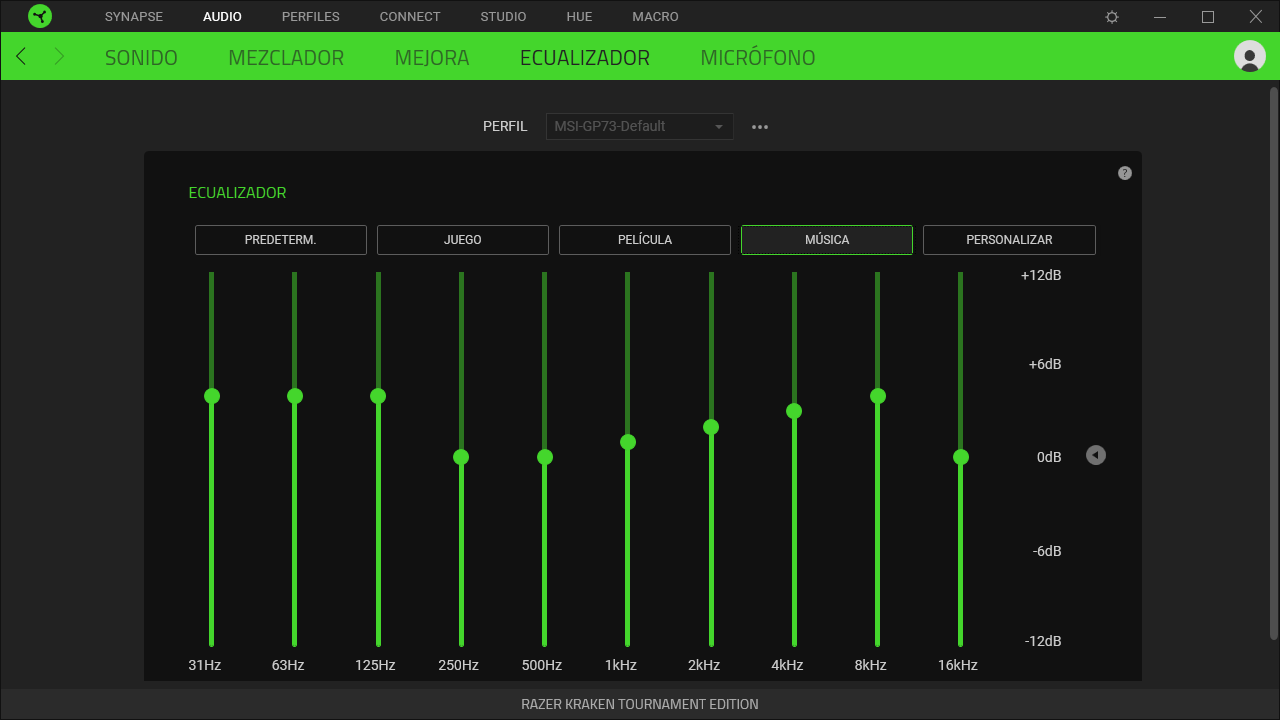Maximize the Razer Synapse window

tap(1208, 17)
